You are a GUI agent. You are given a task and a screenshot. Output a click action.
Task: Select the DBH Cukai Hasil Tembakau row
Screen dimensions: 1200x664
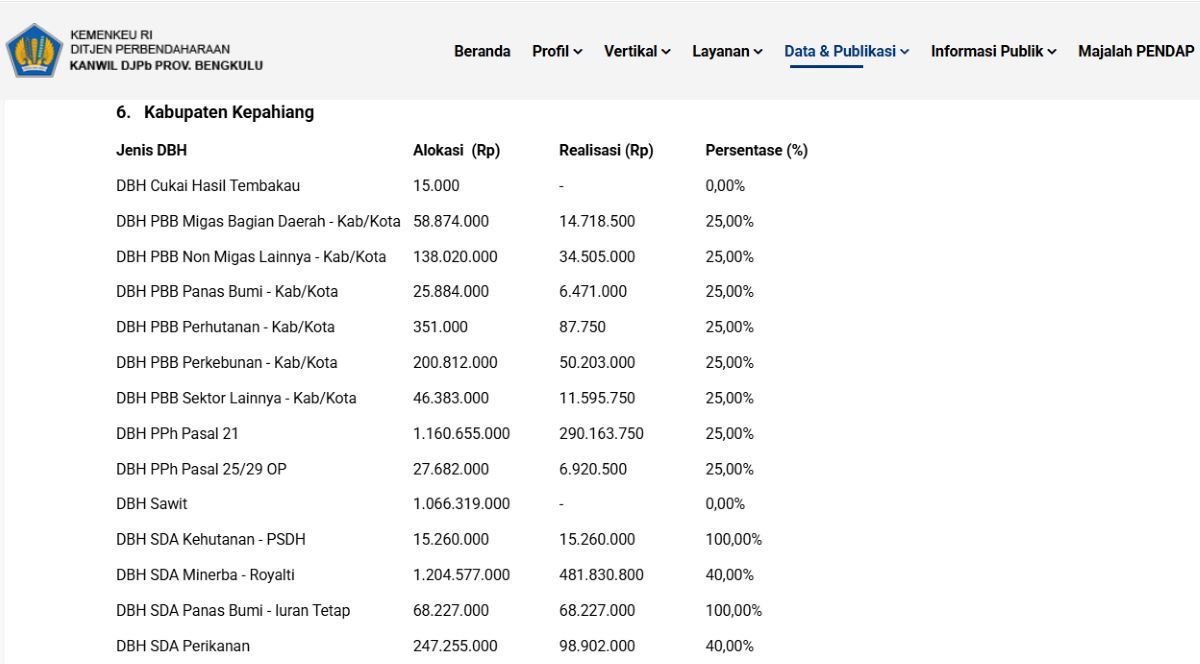462,186
